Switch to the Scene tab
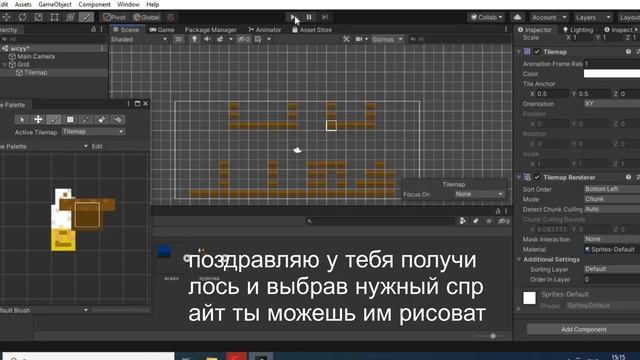The image size is (640, 360). pos(126,30)
